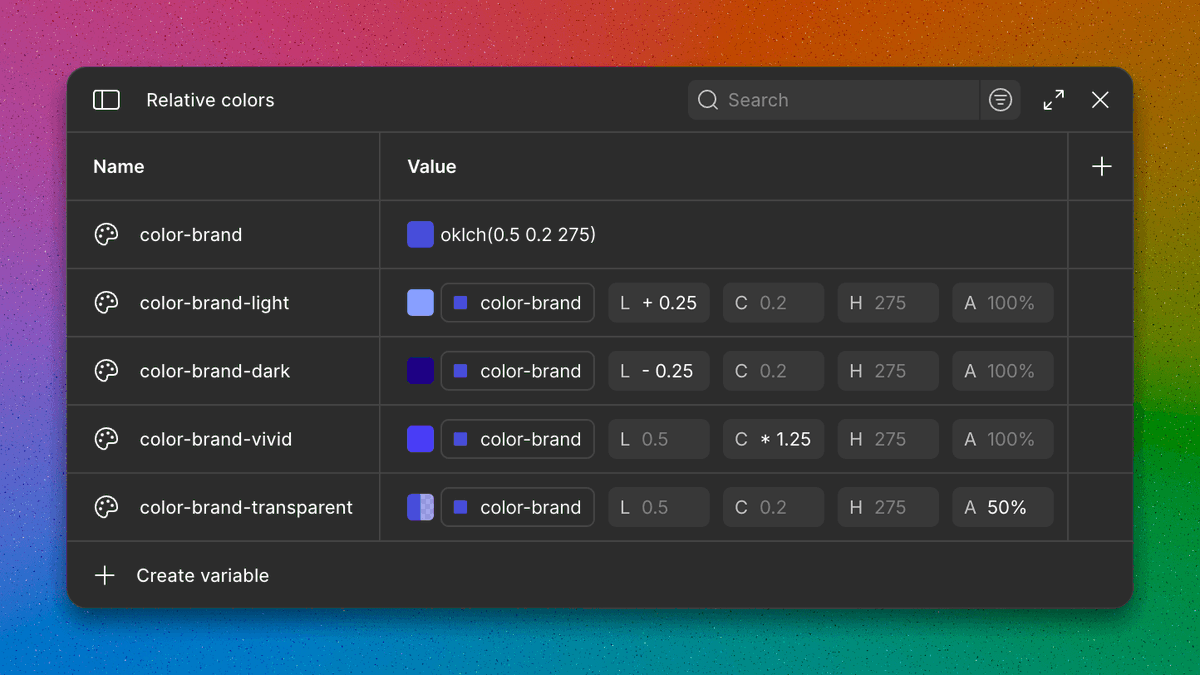Edit L 0.5 field in color-brand-transparent row

(659, 507)
